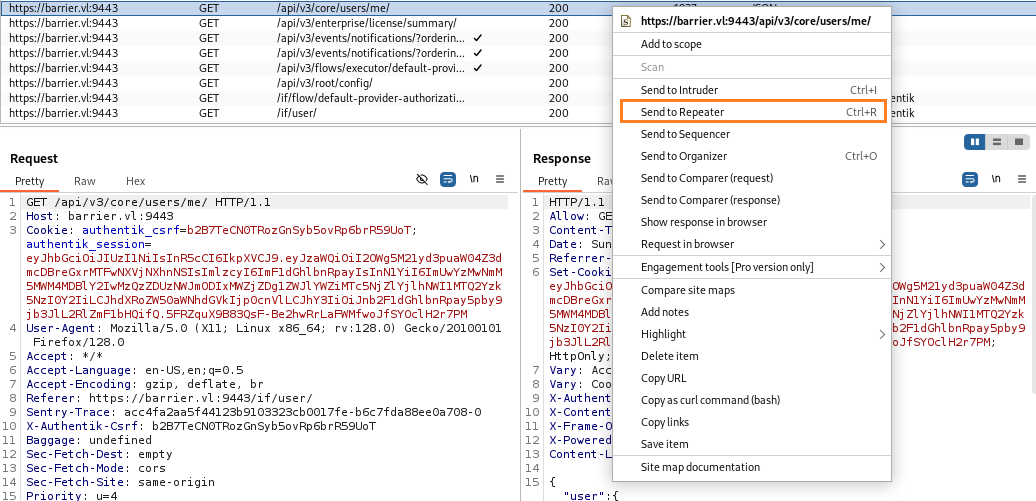Select the stacked top-bottom layout icon
The height and width of the screenshot is (501, 1036).
(997, 142)
